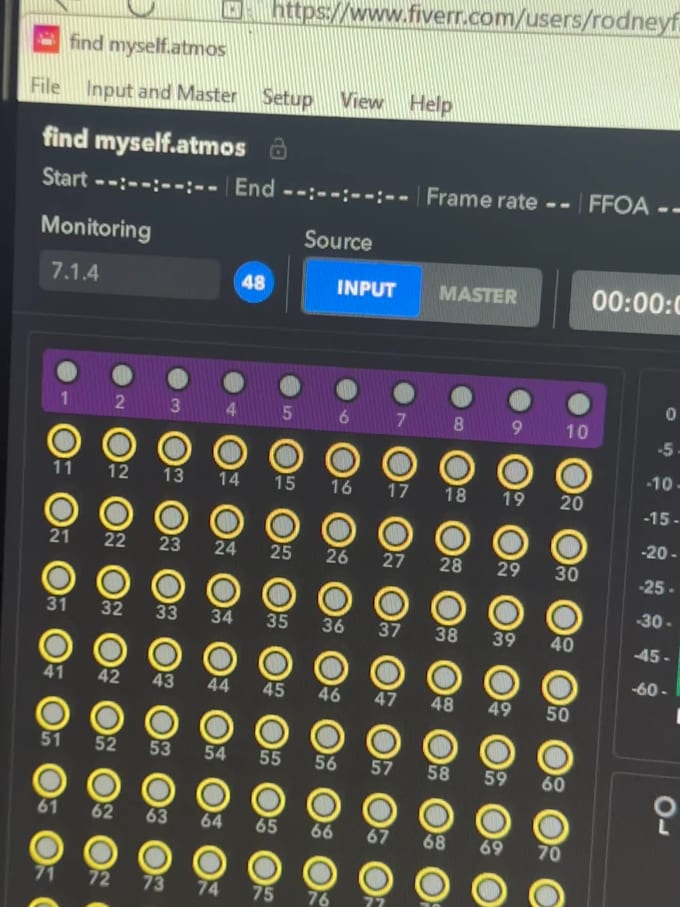
Task: Select bed input channel 6
Action: 346,389
